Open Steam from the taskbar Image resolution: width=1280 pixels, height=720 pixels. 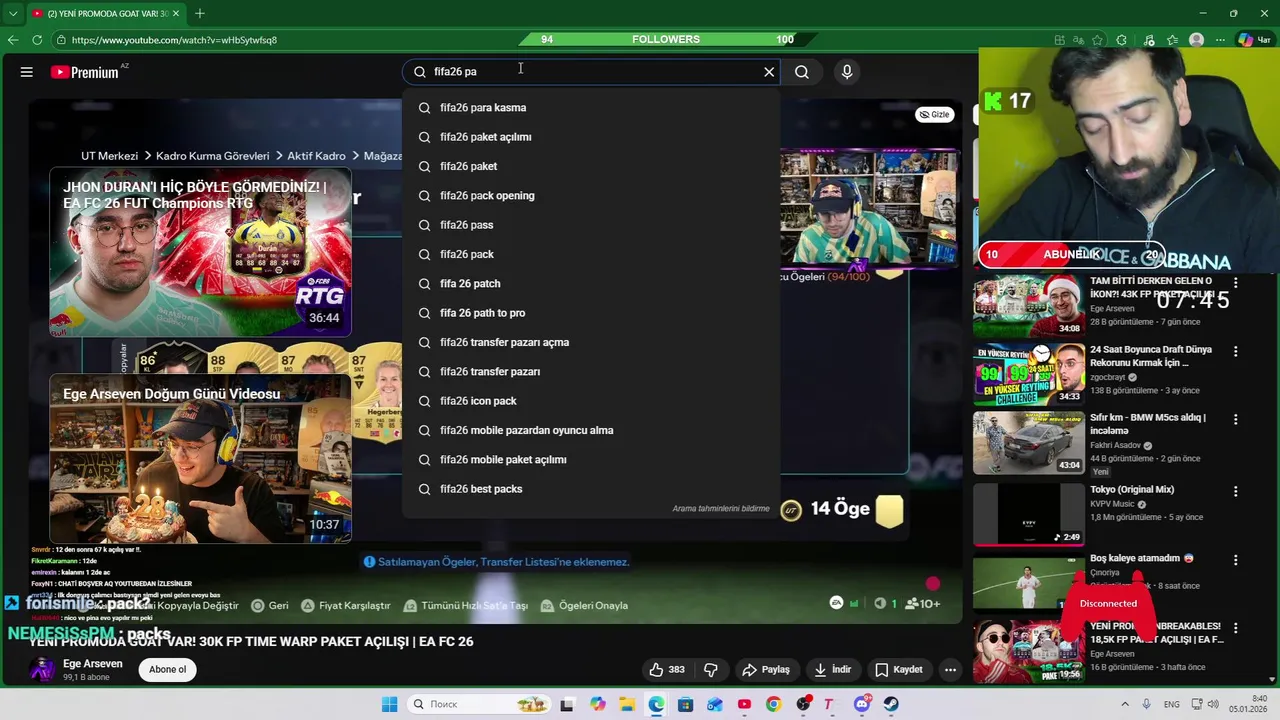[x=890, y=704]
